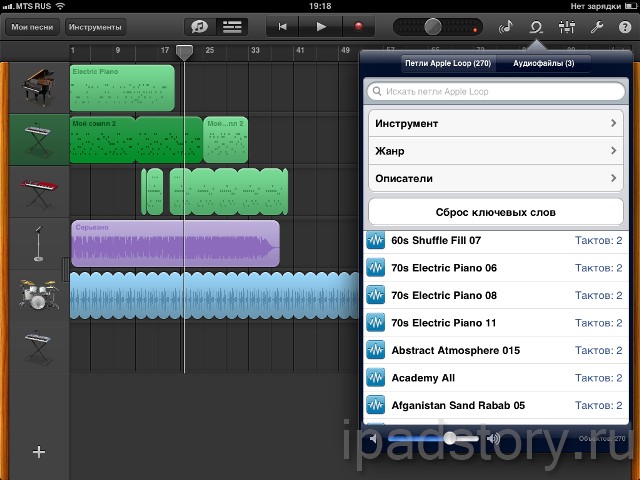
Task: Click waveform icon of 70s Electric Piano 11
Action: pos(375,323)
